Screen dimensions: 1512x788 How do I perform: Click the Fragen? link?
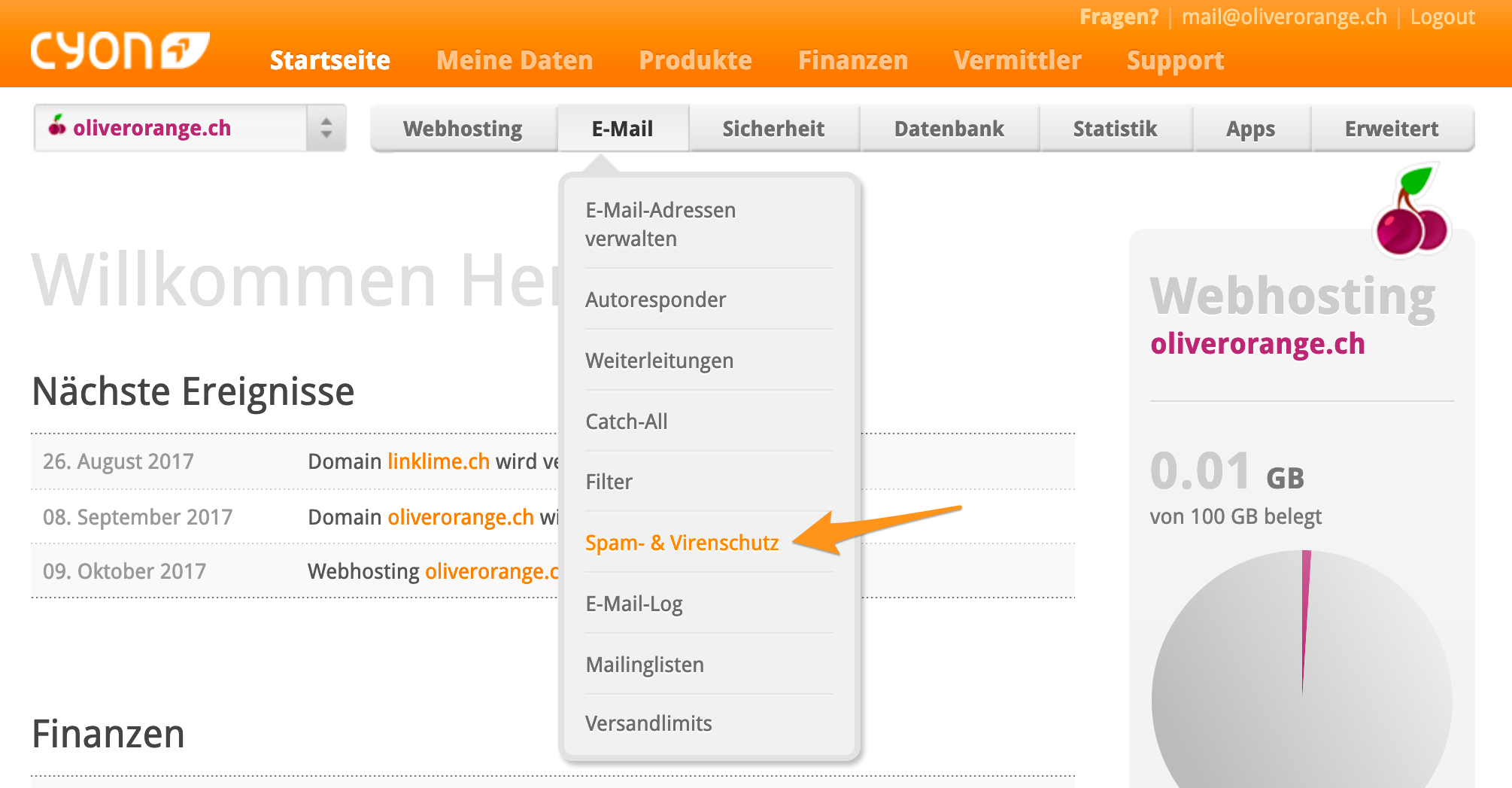click(1119, 17)
